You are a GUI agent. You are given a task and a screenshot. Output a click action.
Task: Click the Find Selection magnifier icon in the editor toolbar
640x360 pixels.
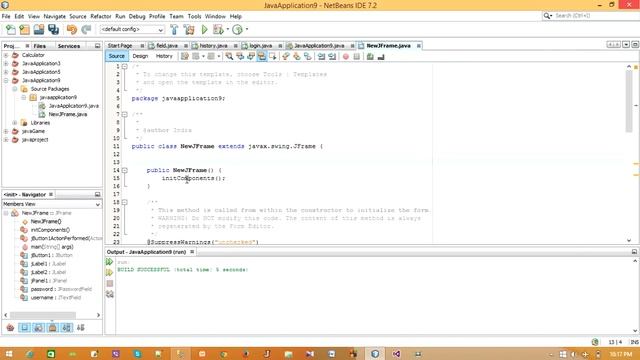coord(229,56)
